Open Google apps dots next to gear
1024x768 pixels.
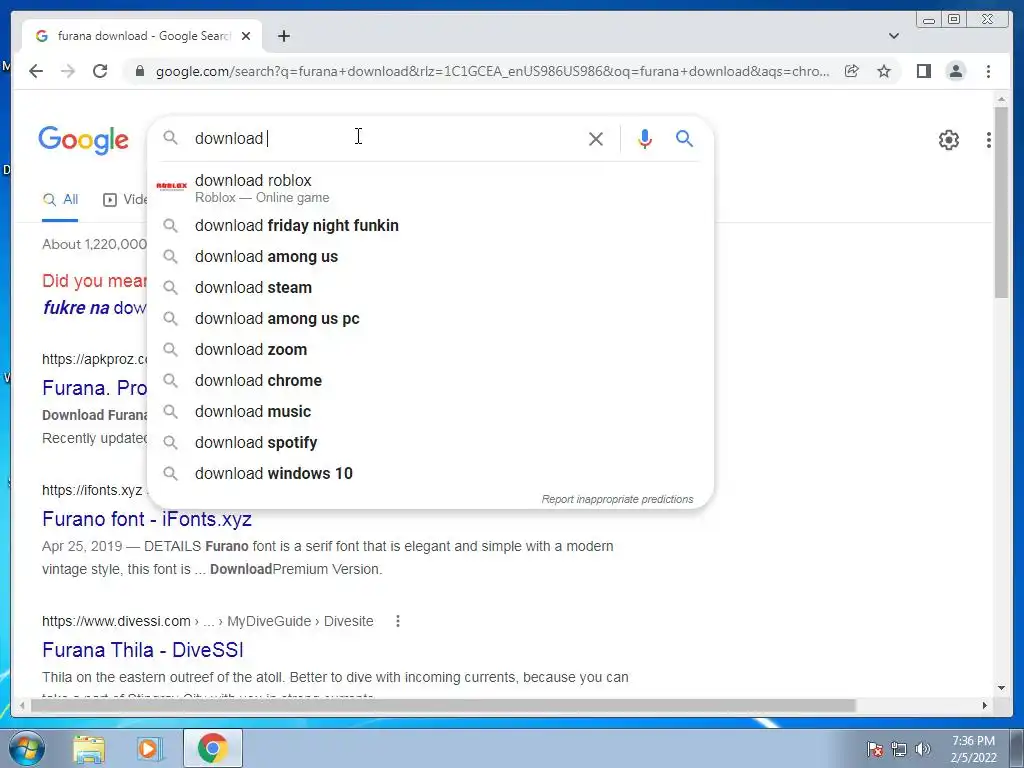coord(989,140)
